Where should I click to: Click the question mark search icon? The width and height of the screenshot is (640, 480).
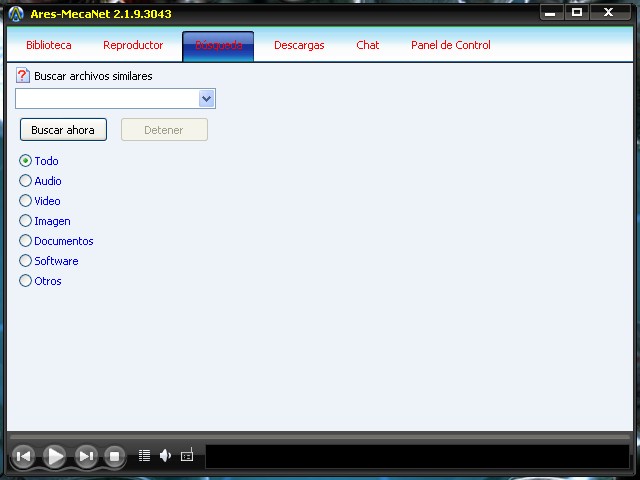[22, 76]
